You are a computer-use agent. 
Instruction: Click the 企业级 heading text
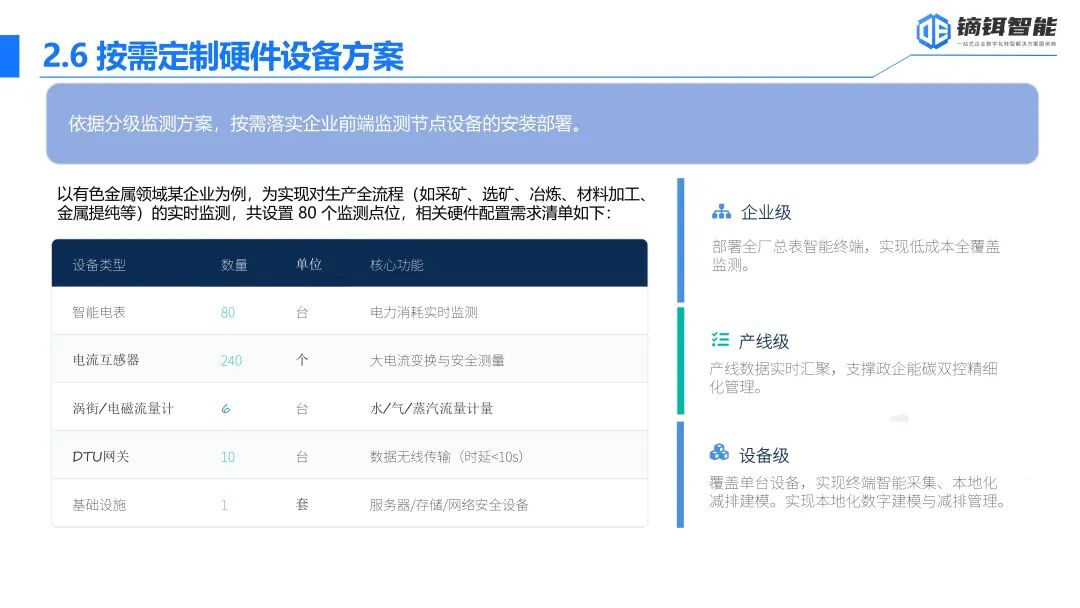point(766,212)
